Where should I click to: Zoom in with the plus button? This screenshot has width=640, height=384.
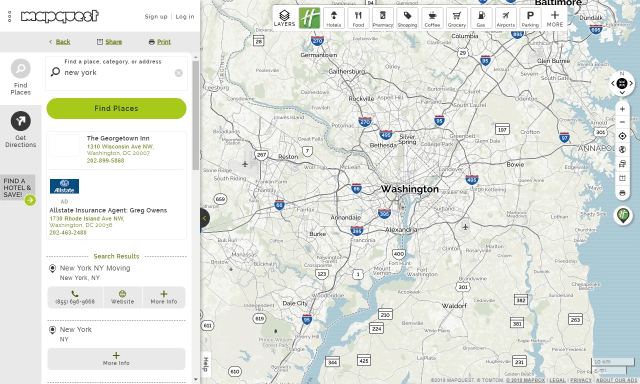[x=622, y=109]
